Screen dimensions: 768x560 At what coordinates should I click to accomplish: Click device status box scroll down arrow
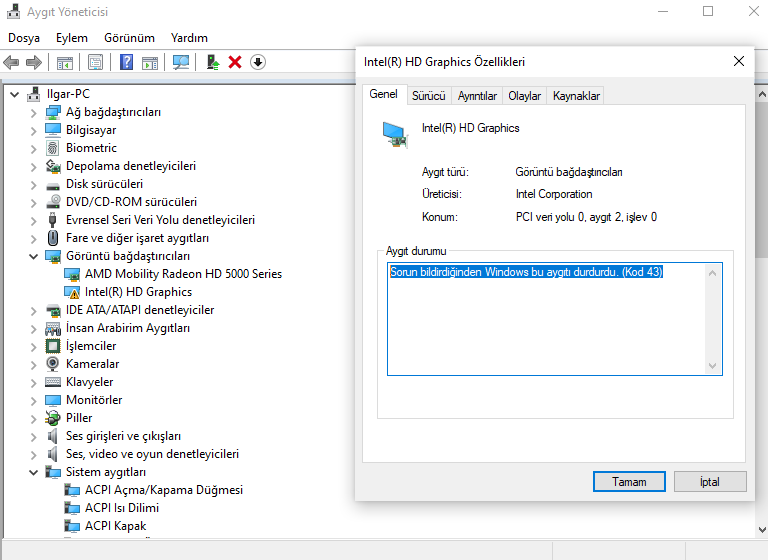713,365
